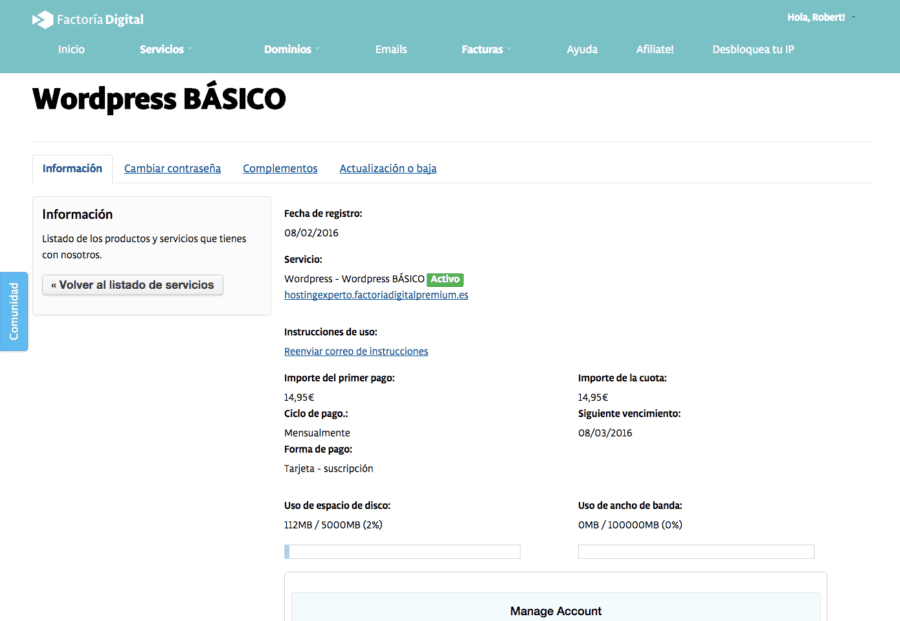
Task: Open hostingexperto.factoriadigitalpremium.es link
Action: tap(376, 295)
